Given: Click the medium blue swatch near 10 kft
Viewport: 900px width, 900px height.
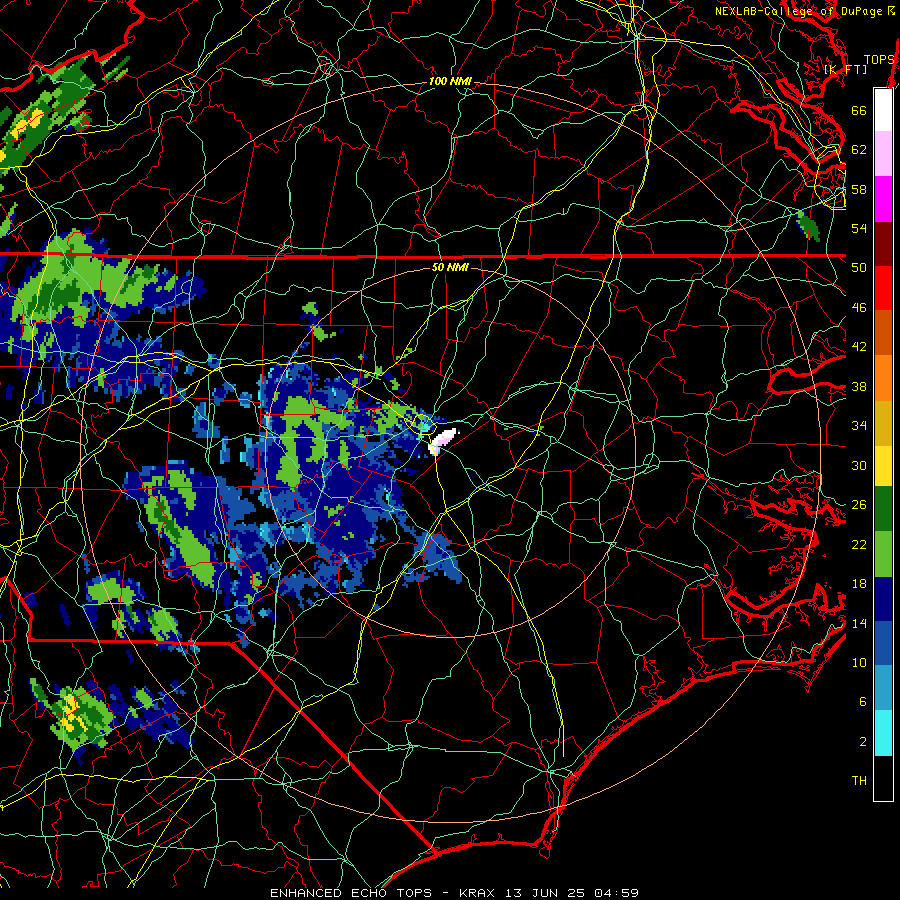Looking at the screenshot, I should tap(883, 643).
